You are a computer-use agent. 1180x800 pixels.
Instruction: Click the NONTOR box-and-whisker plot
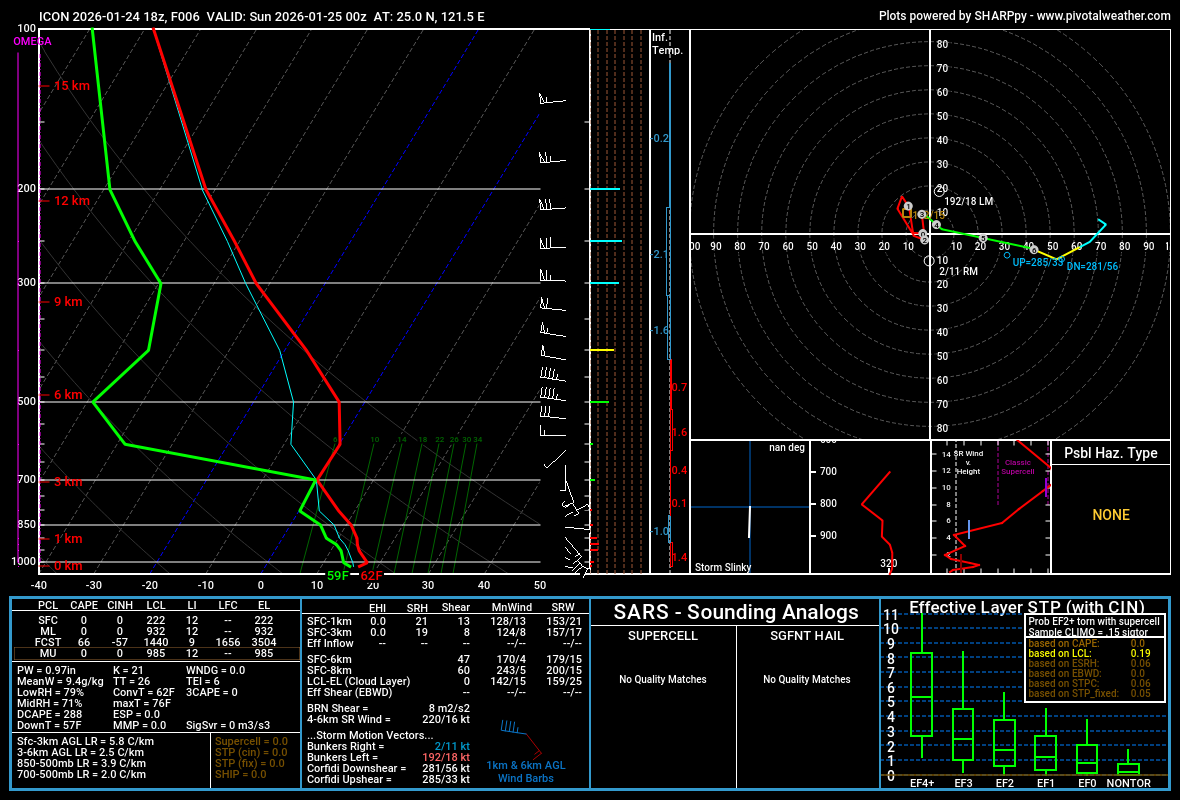(x=1128, y=763)
